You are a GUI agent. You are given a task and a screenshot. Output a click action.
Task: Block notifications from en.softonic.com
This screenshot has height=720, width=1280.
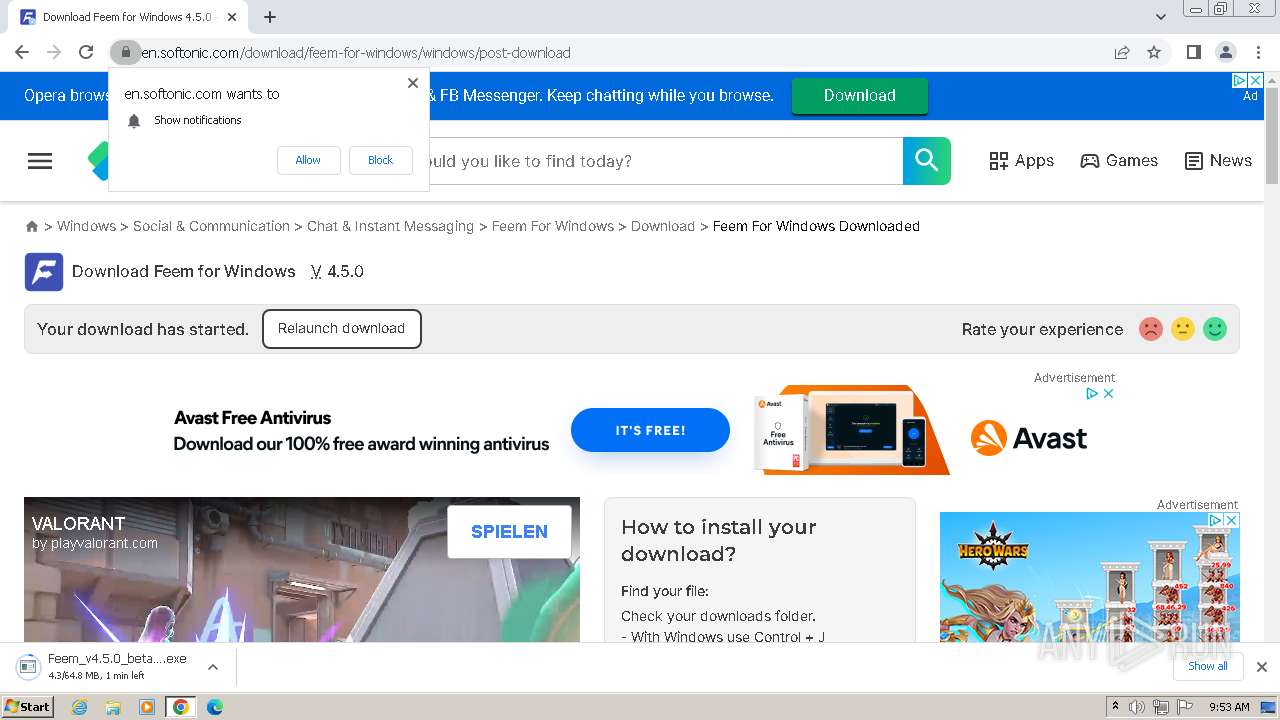380,160
